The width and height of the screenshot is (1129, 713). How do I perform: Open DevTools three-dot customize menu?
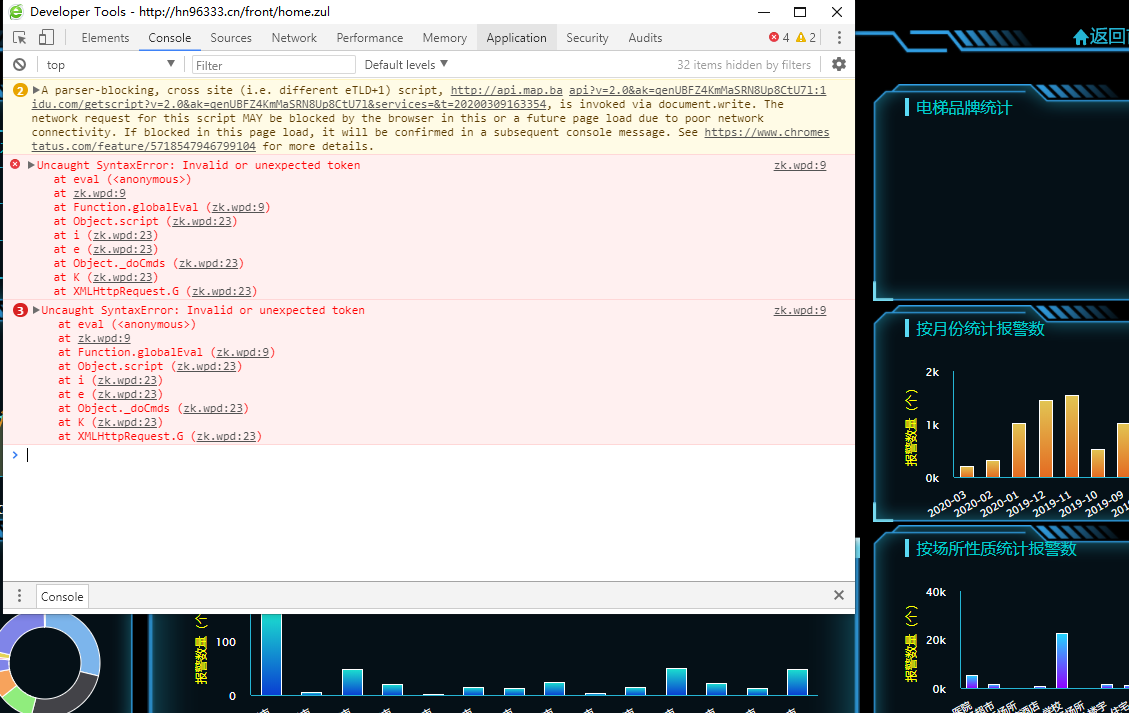pos(839,37)
